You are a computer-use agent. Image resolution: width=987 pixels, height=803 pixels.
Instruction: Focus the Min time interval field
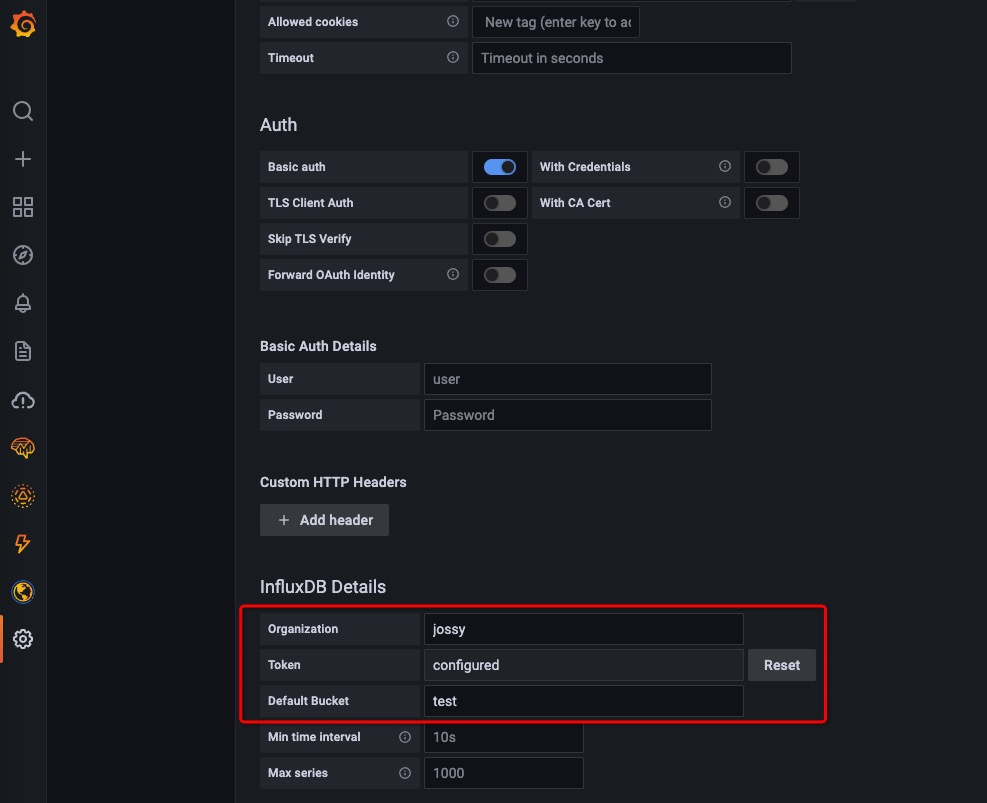[x=504, y=737]
